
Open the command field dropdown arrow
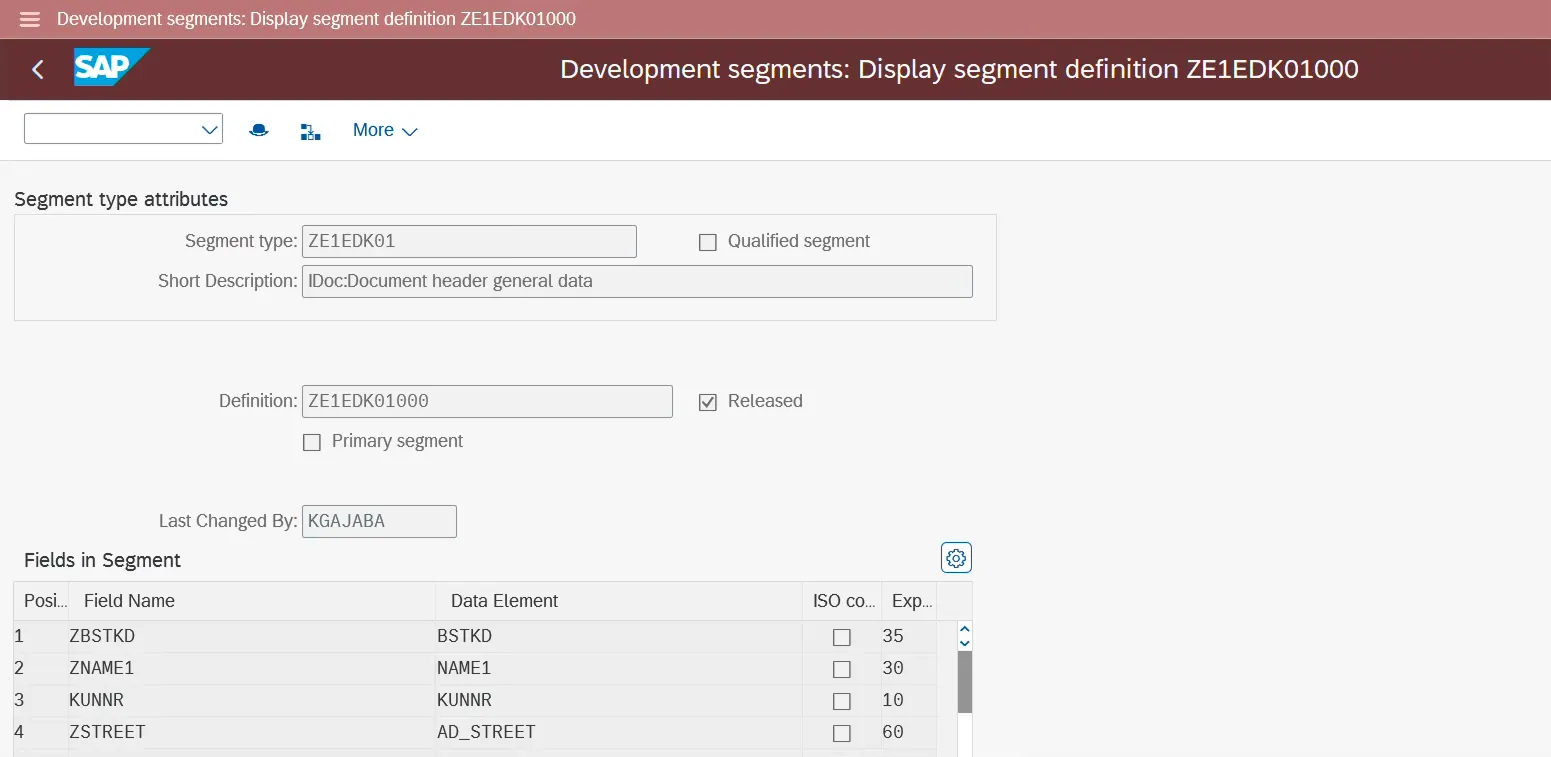tap(210, 130)
